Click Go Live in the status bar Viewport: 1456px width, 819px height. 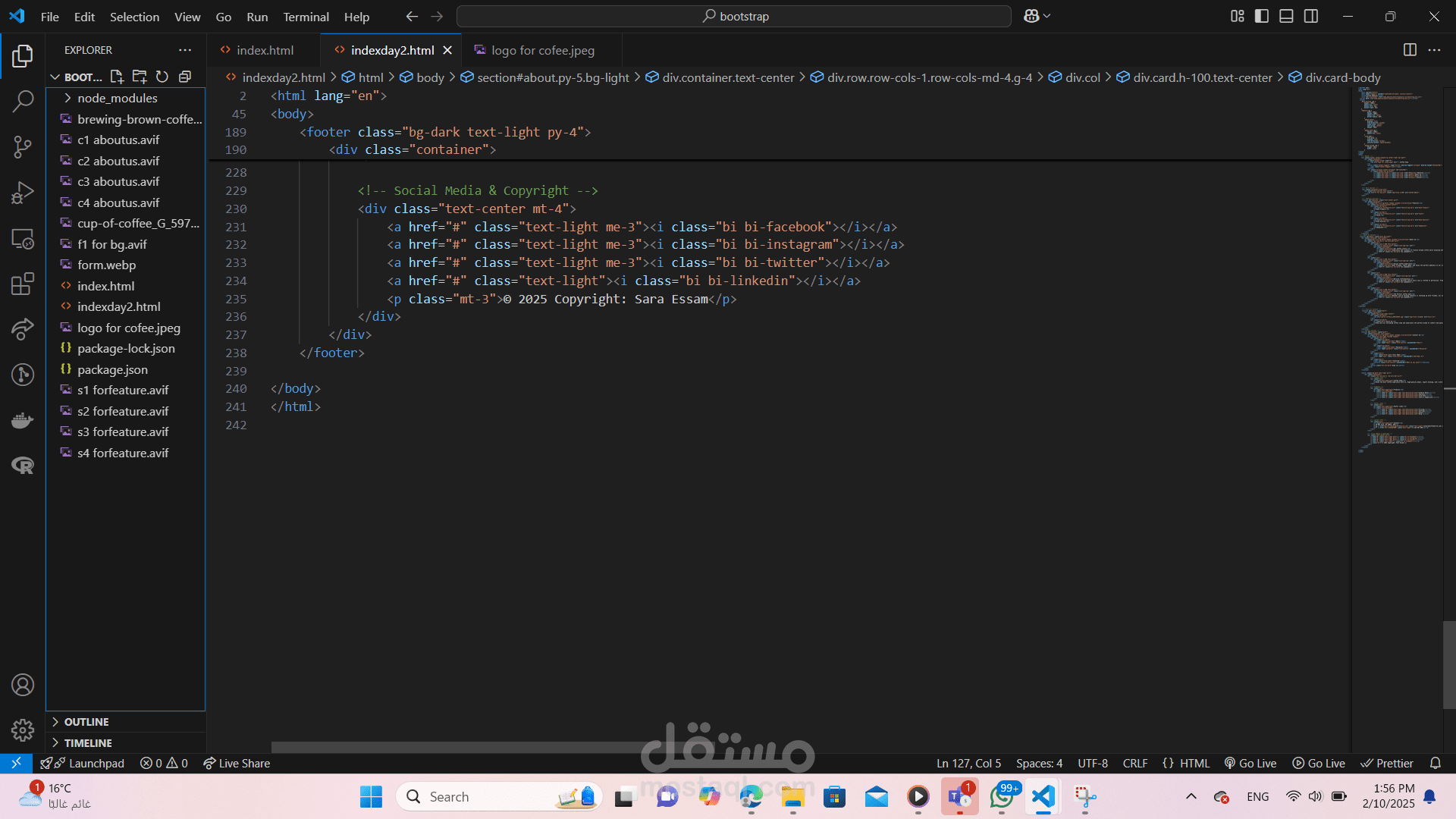[x=1250, y=764]
